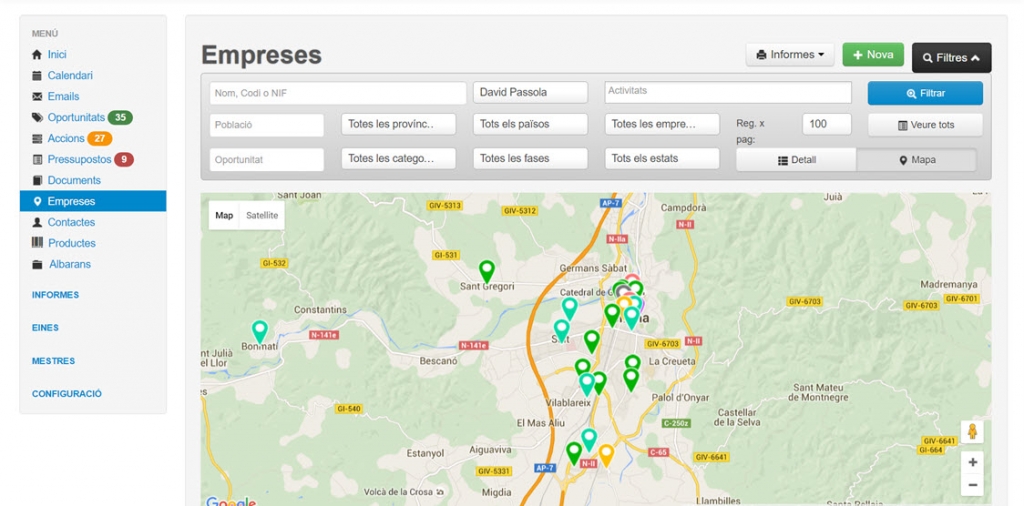Collapse the Filtres panel
This screenshot has height=506, width=1024.
pyautogui.click(x=952, y=57)
